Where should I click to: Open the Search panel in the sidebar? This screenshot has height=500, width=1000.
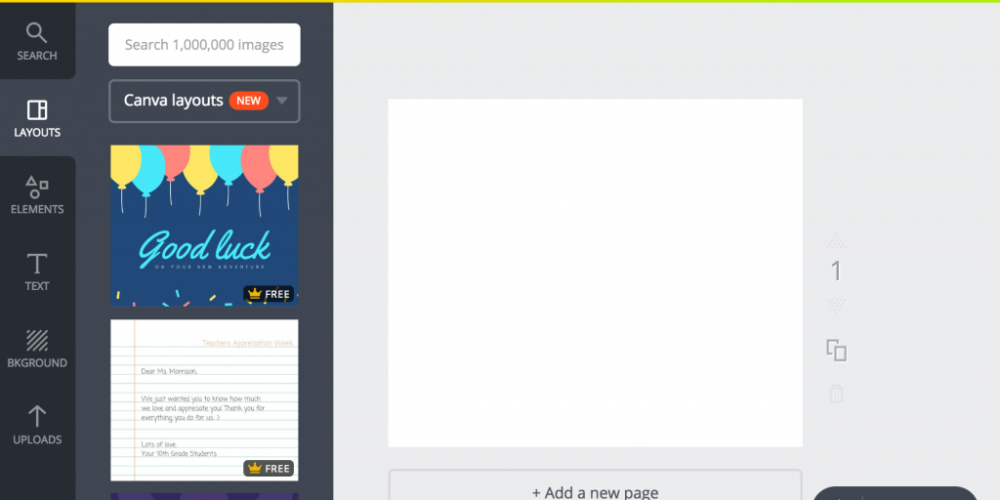(37, 41)
